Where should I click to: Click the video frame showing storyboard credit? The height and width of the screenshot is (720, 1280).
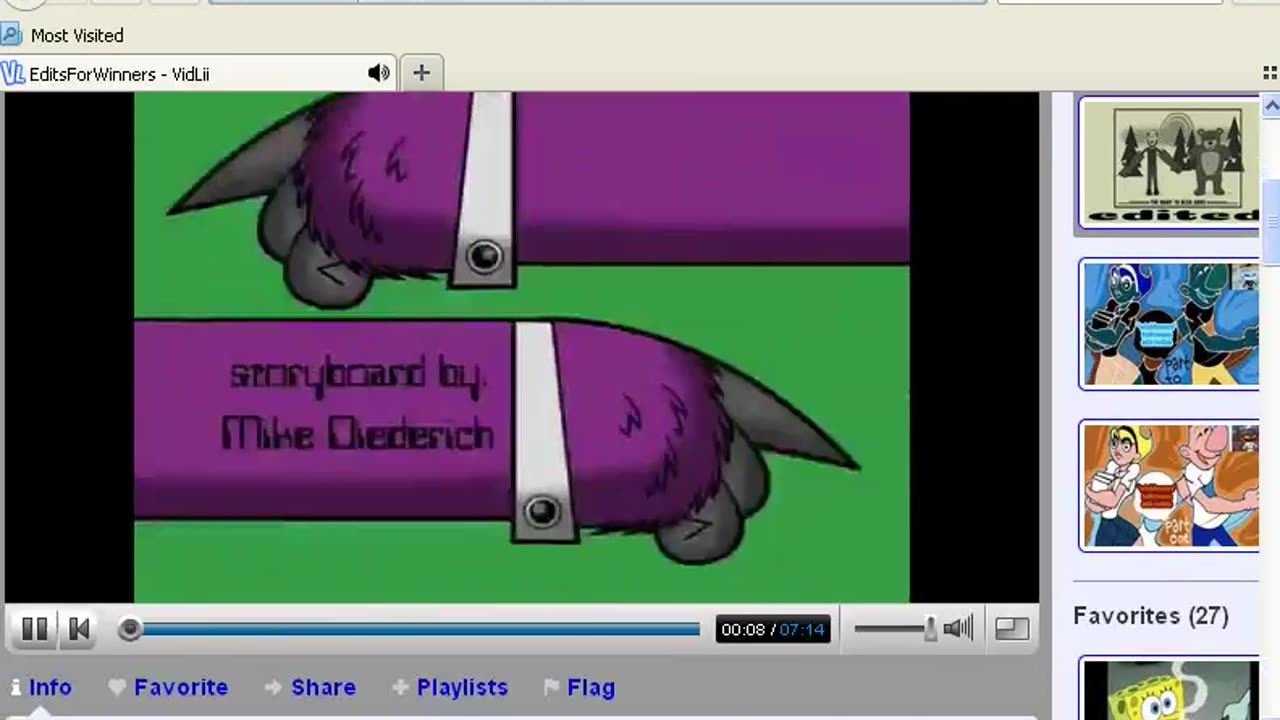(522, 347)
